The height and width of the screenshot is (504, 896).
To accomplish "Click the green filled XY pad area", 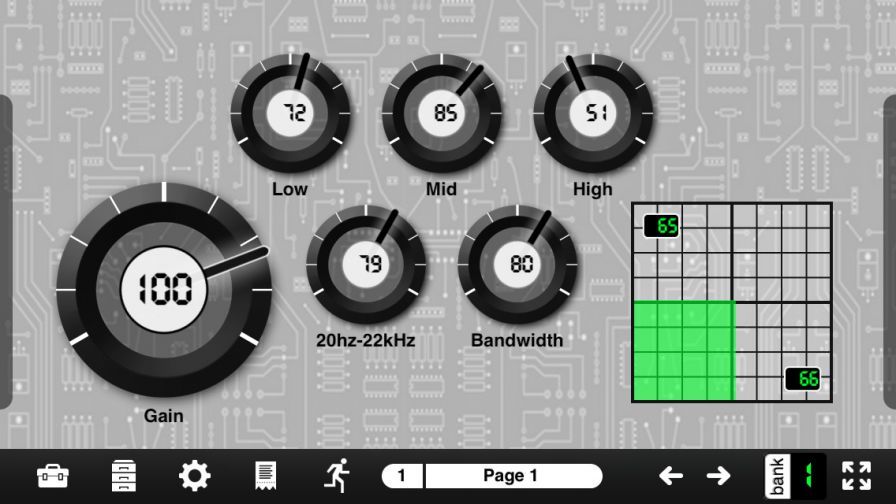I will pyautogui.click(x=684, y=350).
